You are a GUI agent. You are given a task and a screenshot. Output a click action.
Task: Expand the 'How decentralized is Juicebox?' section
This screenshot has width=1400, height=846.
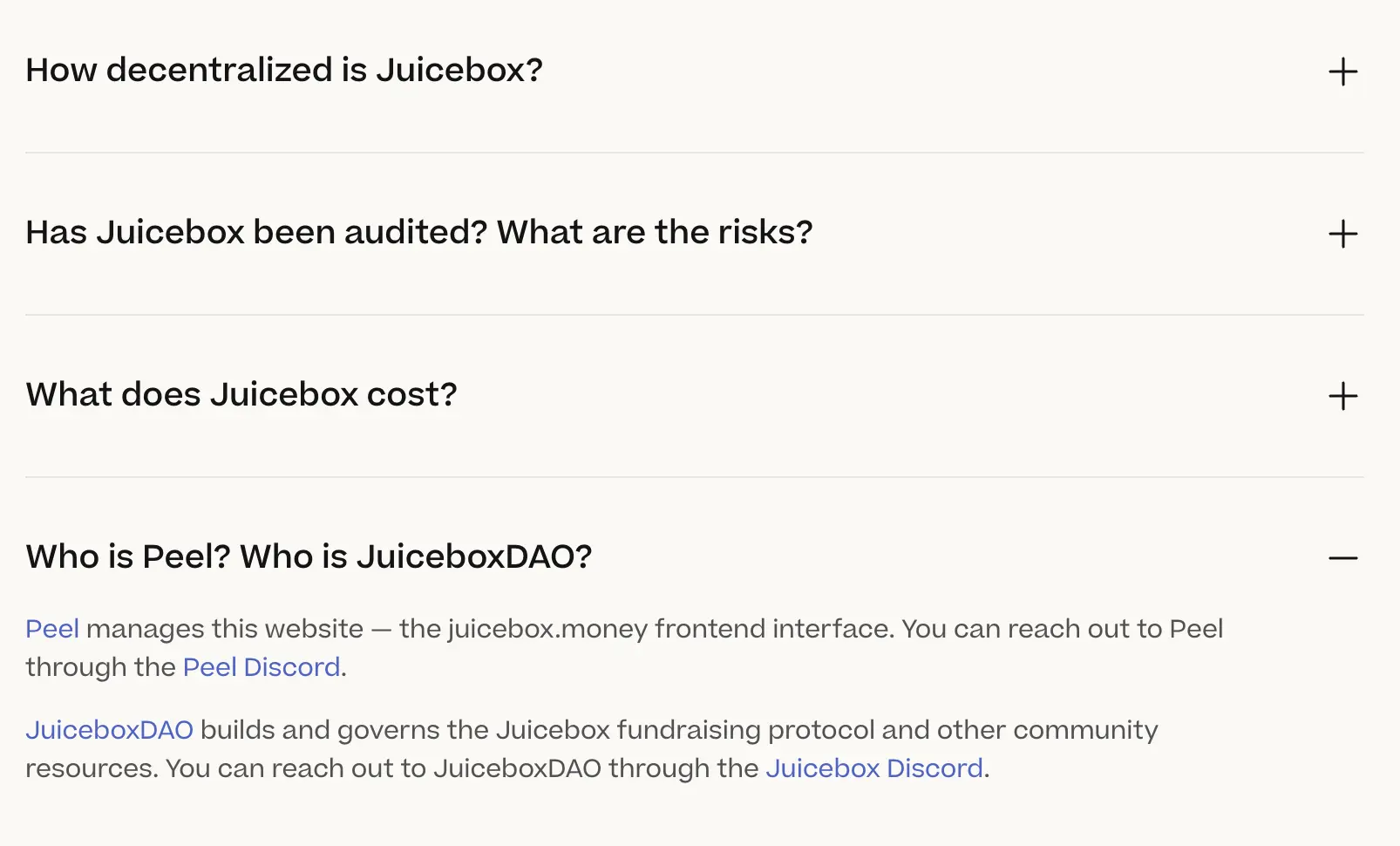[283, 70]
